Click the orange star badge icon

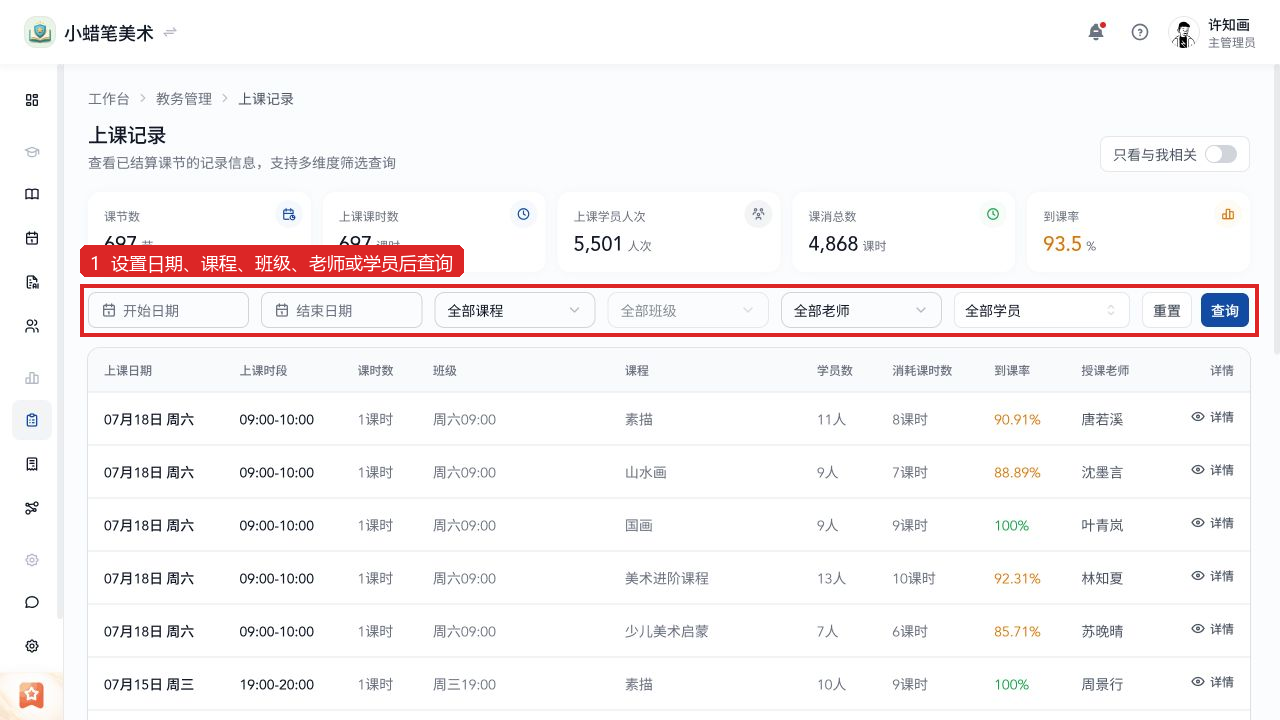tap(32, 694)
